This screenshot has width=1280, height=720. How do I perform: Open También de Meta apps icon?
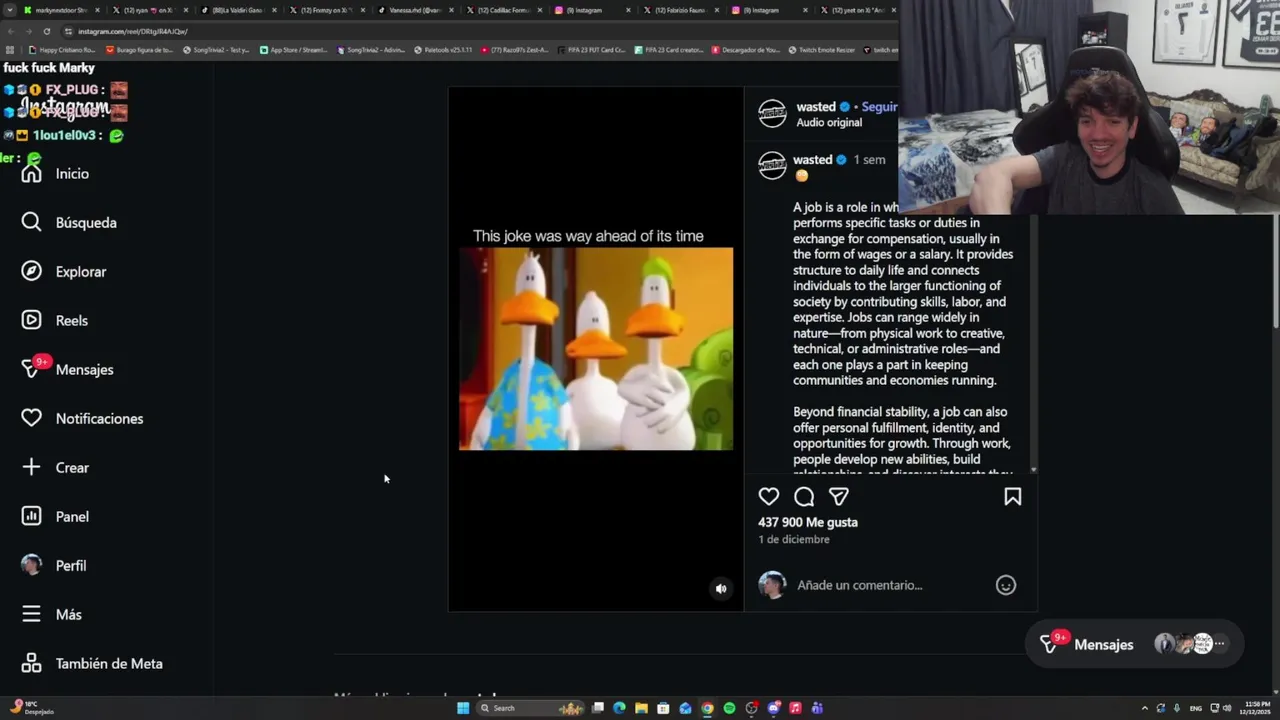32,663
